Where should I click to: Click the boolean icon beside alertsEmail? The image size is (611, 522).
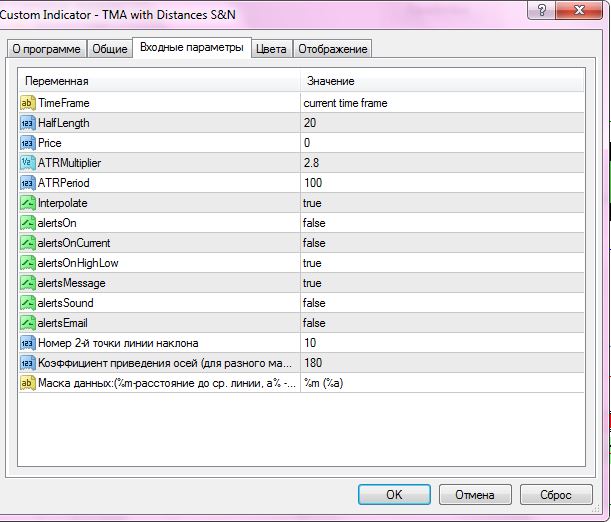pyautogui.click(x=27, y=323)
